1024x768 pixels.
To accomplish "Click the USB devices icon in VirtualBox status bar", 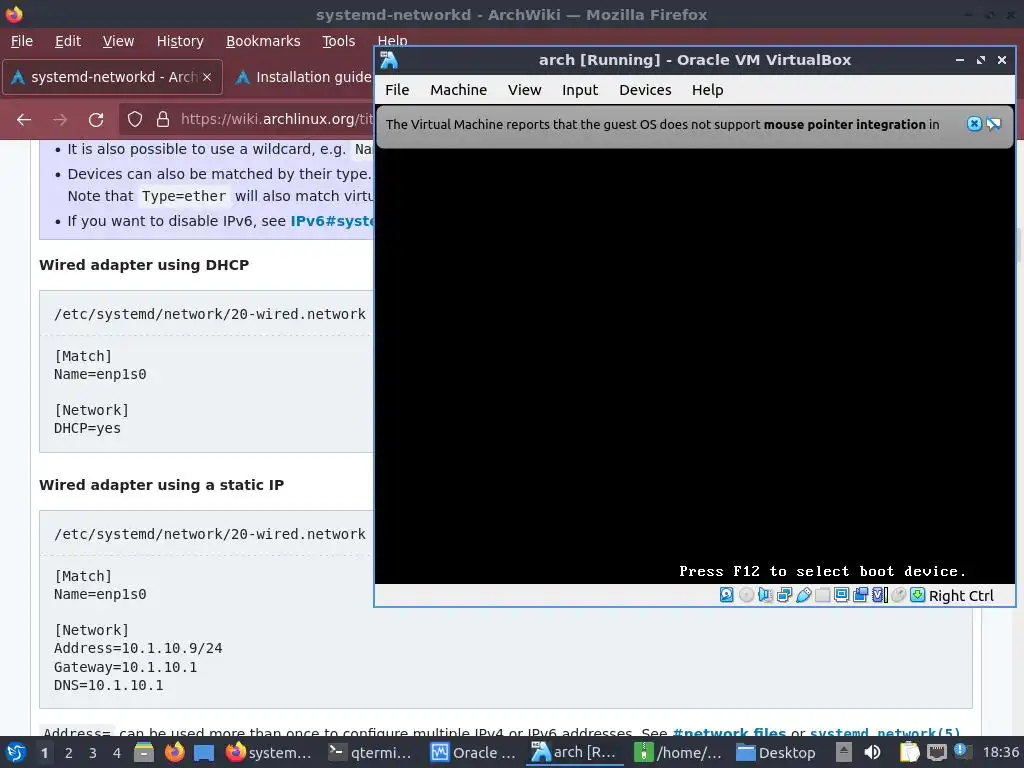I will tap(803, 595).
